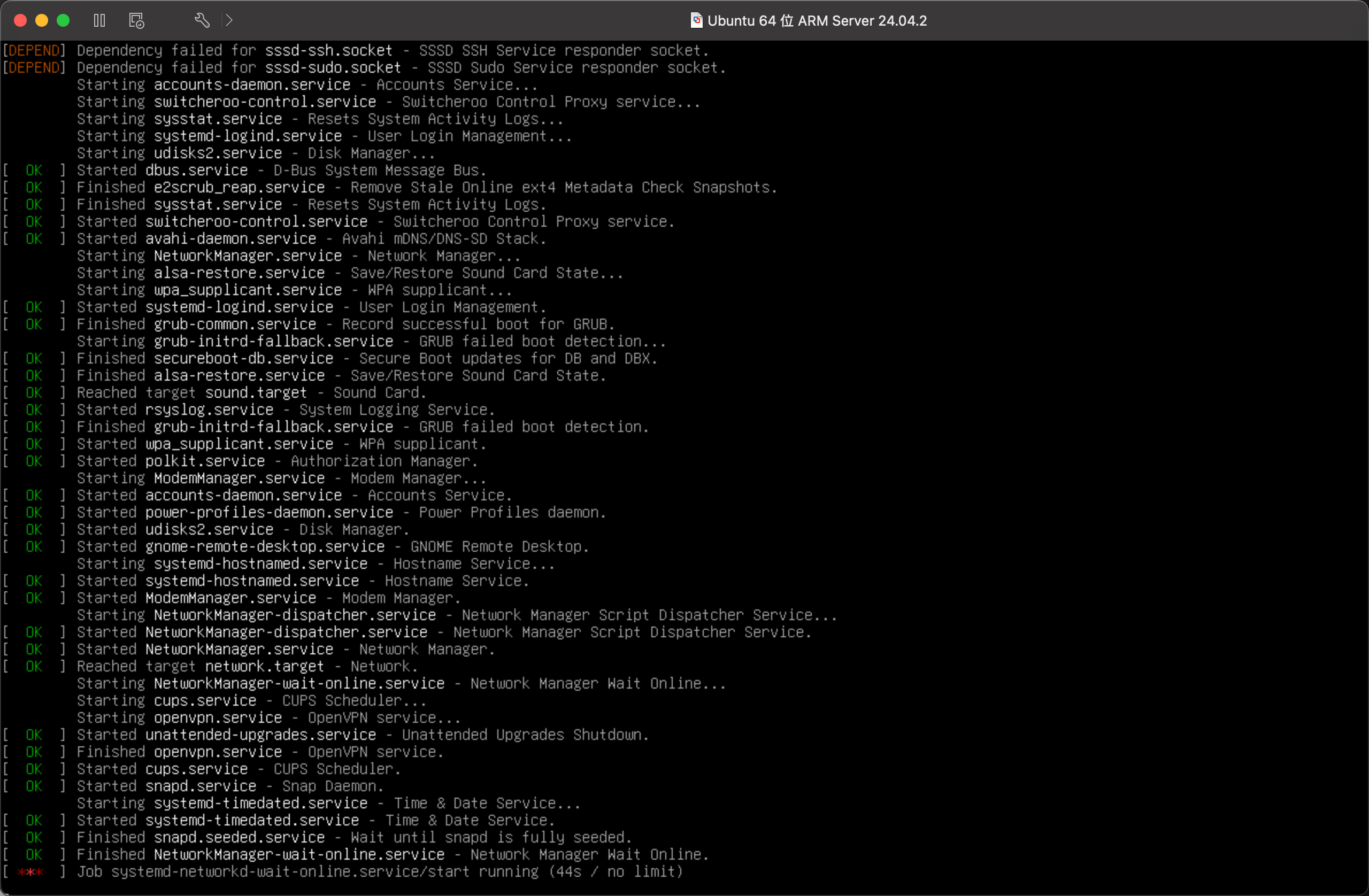The image size is (1369, 896).
Task: Click the red asterisks progress indicator
Action: (30, 872)
